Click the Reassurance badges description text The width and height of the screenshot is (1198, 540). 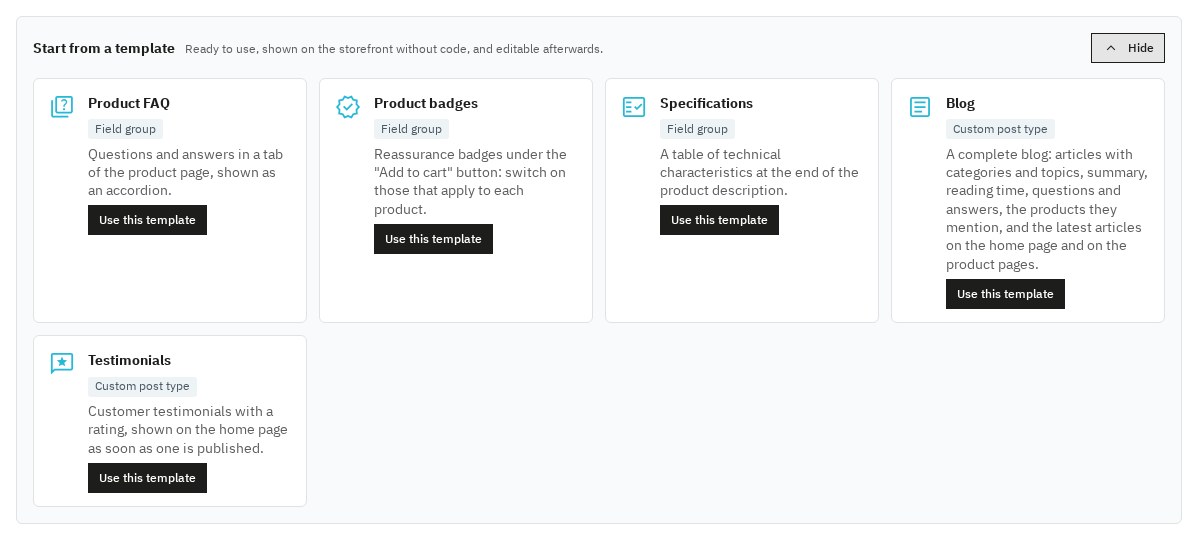[471, 182]
